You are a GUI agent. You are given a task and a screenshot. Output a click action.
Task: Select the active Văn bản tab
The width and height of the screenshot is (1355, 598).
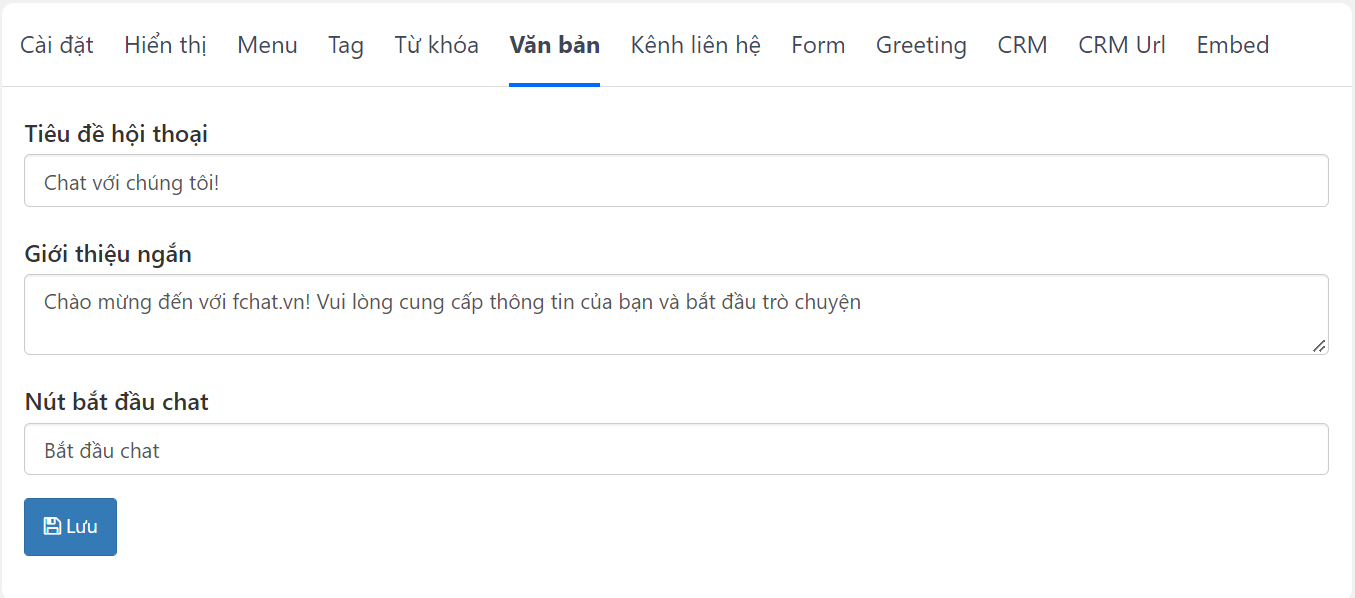554,45
